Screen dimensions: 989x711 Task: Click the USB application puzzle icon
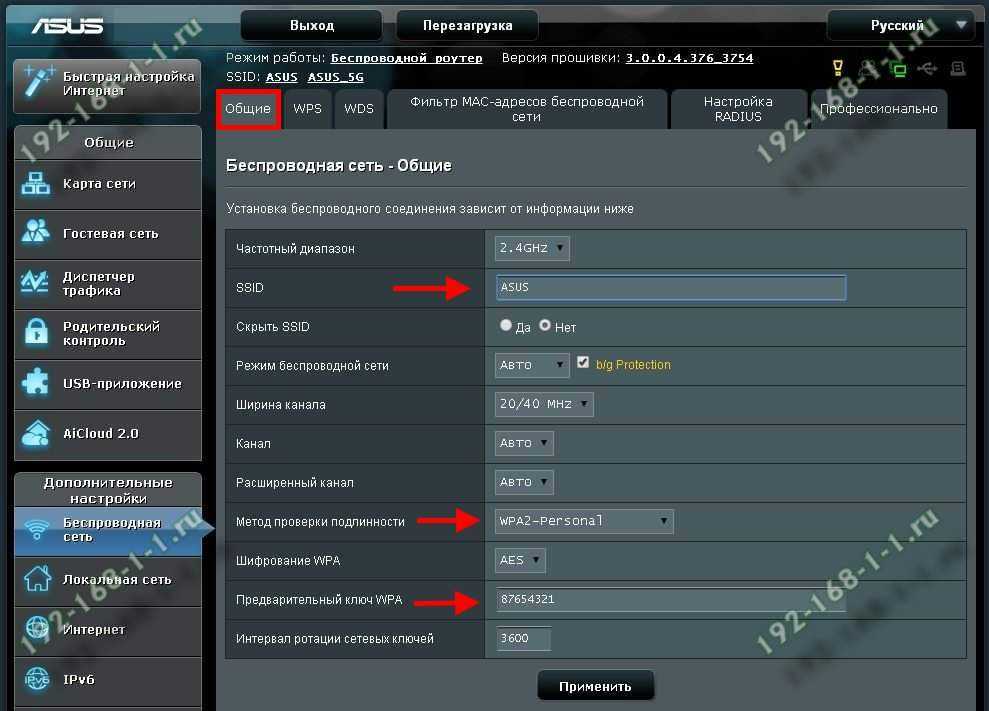35,382
